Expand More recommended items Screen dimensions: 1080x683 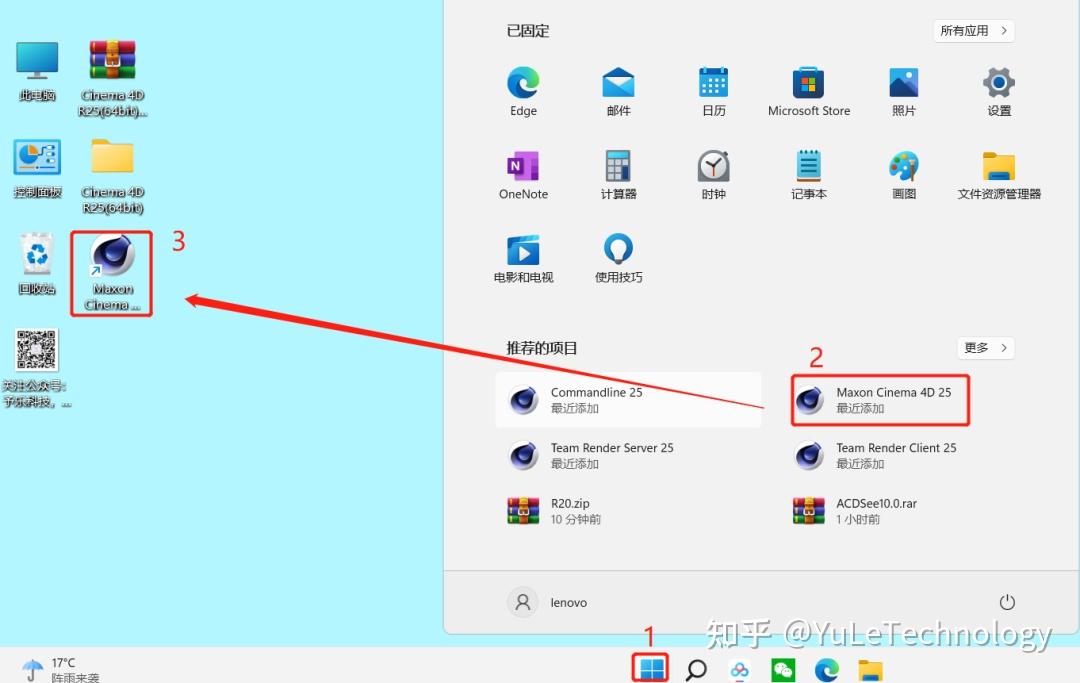click(984, 347)
